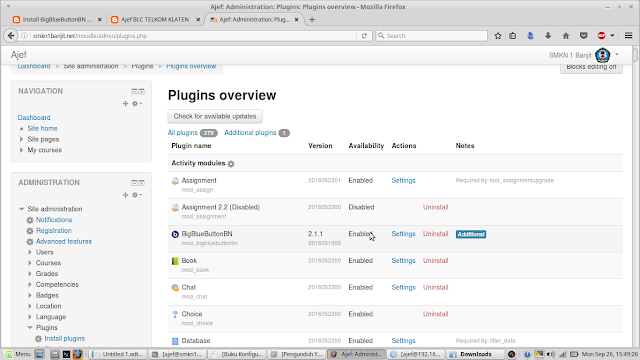The image size is (640, 360).
Task: Uninstall the BigBlueButtonBN plugin
Action: [x=435, y=234]
